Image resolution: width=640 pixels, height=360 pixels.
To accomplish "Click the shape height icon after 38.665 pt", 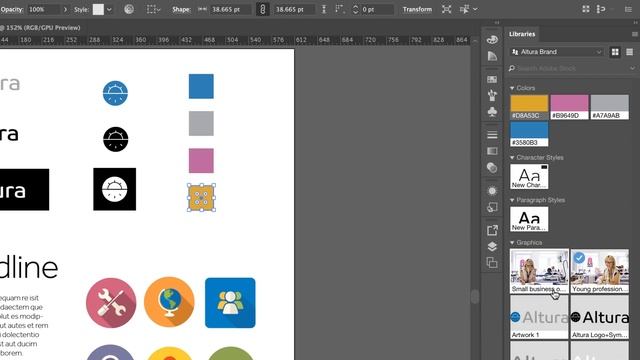I will (x=324, y=9).
